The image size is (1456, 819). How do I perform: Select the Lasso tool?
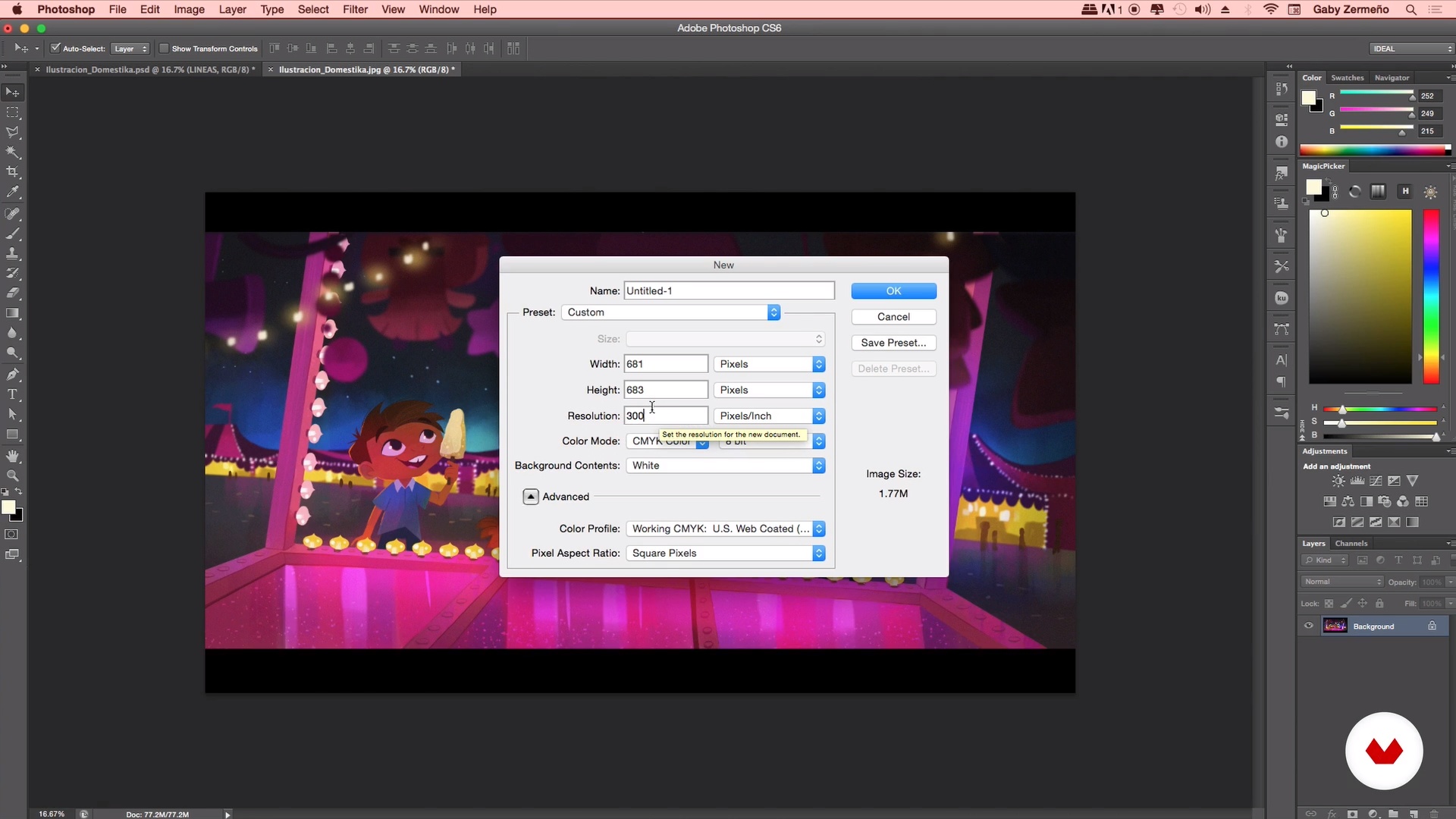13,132
